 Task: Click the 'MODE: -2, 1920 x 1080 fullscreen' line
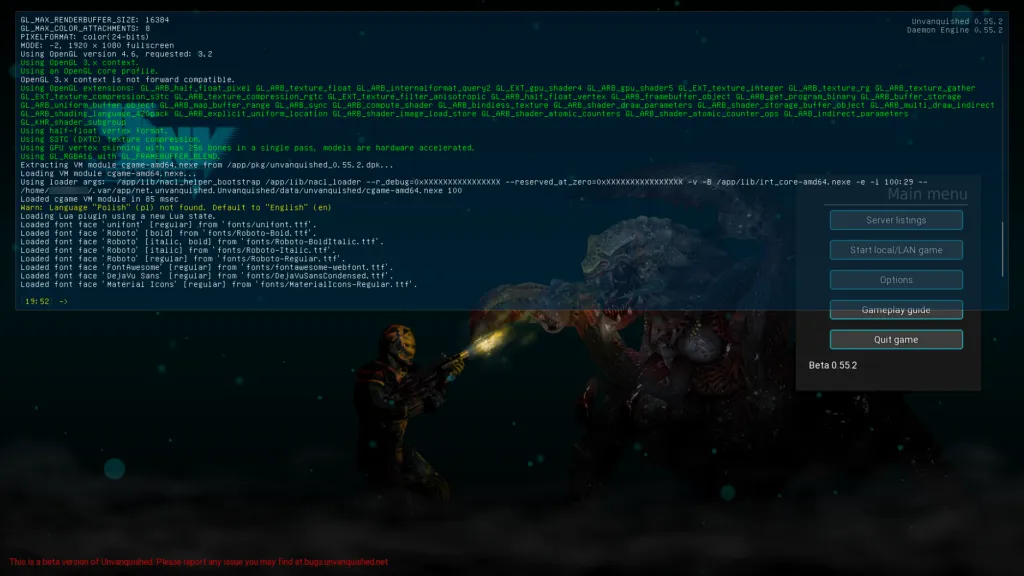(x=97, y=46)
